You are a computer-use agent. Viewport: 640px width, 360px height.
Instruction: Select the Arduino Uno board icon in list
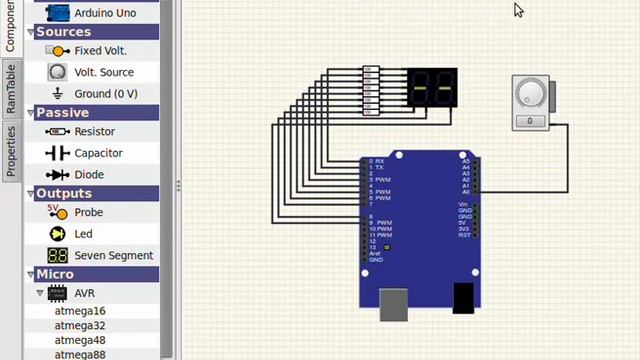58,13
